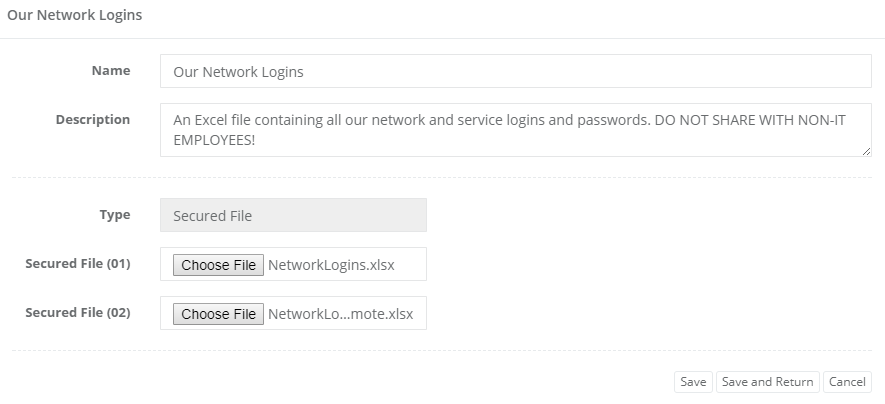Cancel editing this entry
Viewport: 885px width, 404px height.
pyautogui.click(x=847, y=382)
